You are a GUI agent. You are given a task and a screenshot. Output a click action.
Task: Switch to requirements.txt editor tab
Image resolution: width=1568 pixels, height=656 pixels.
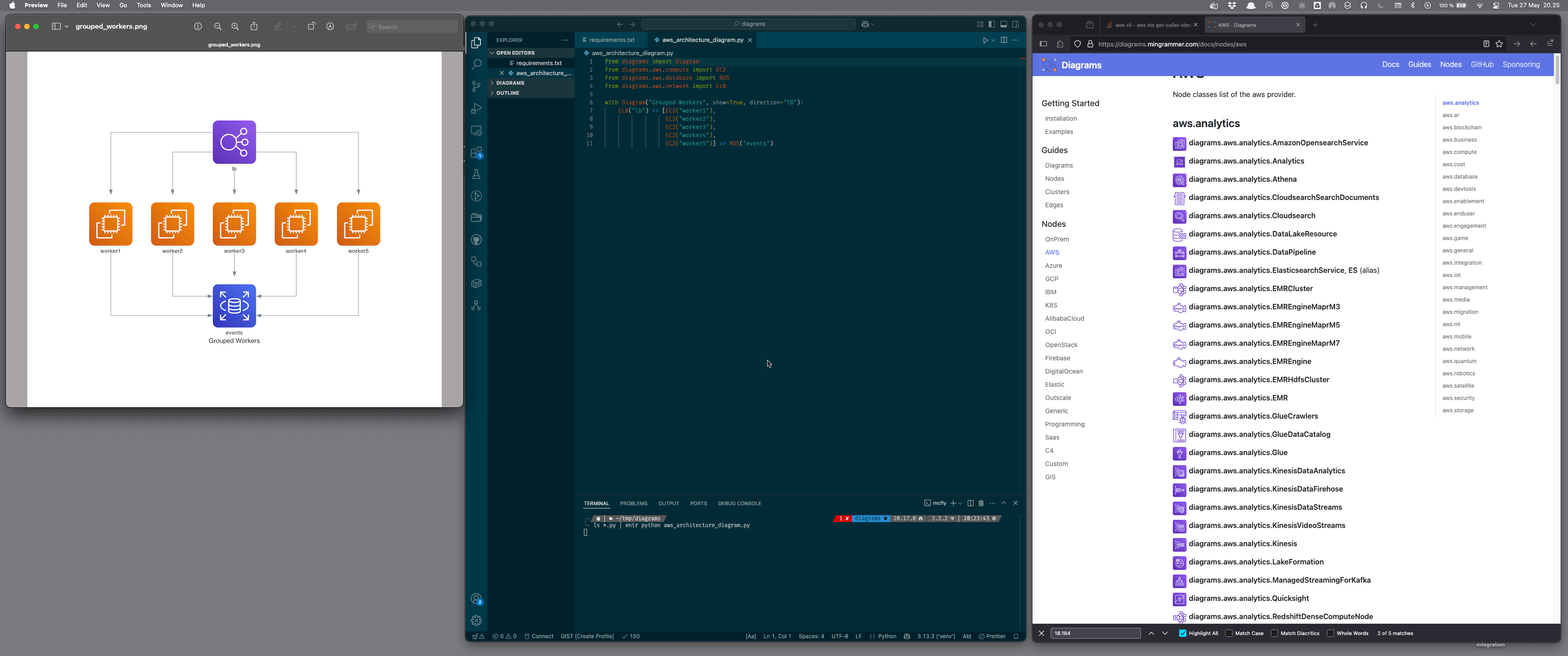click(611, 40)
